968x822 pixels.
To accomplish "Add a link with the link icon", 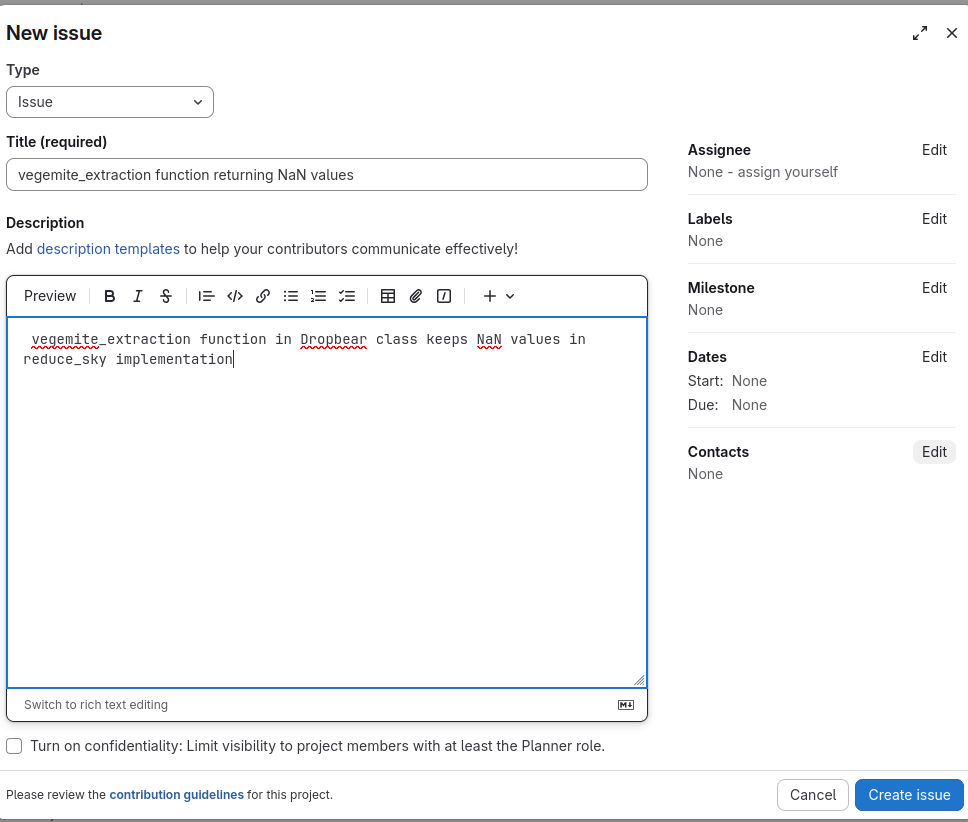I will (263, 296).
